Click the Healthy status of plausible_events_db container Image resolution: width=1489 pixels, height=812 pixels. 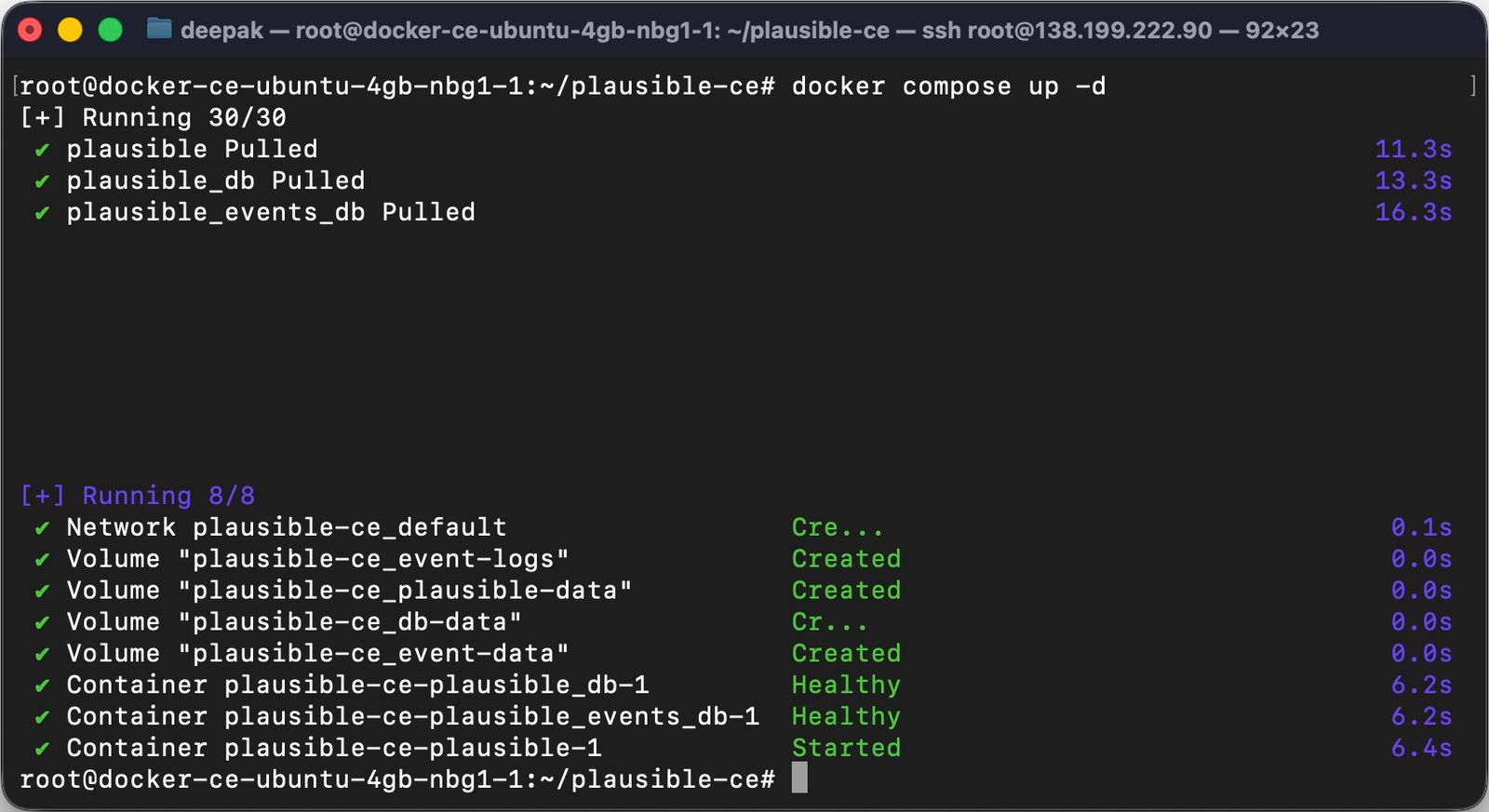click(845, 716)
